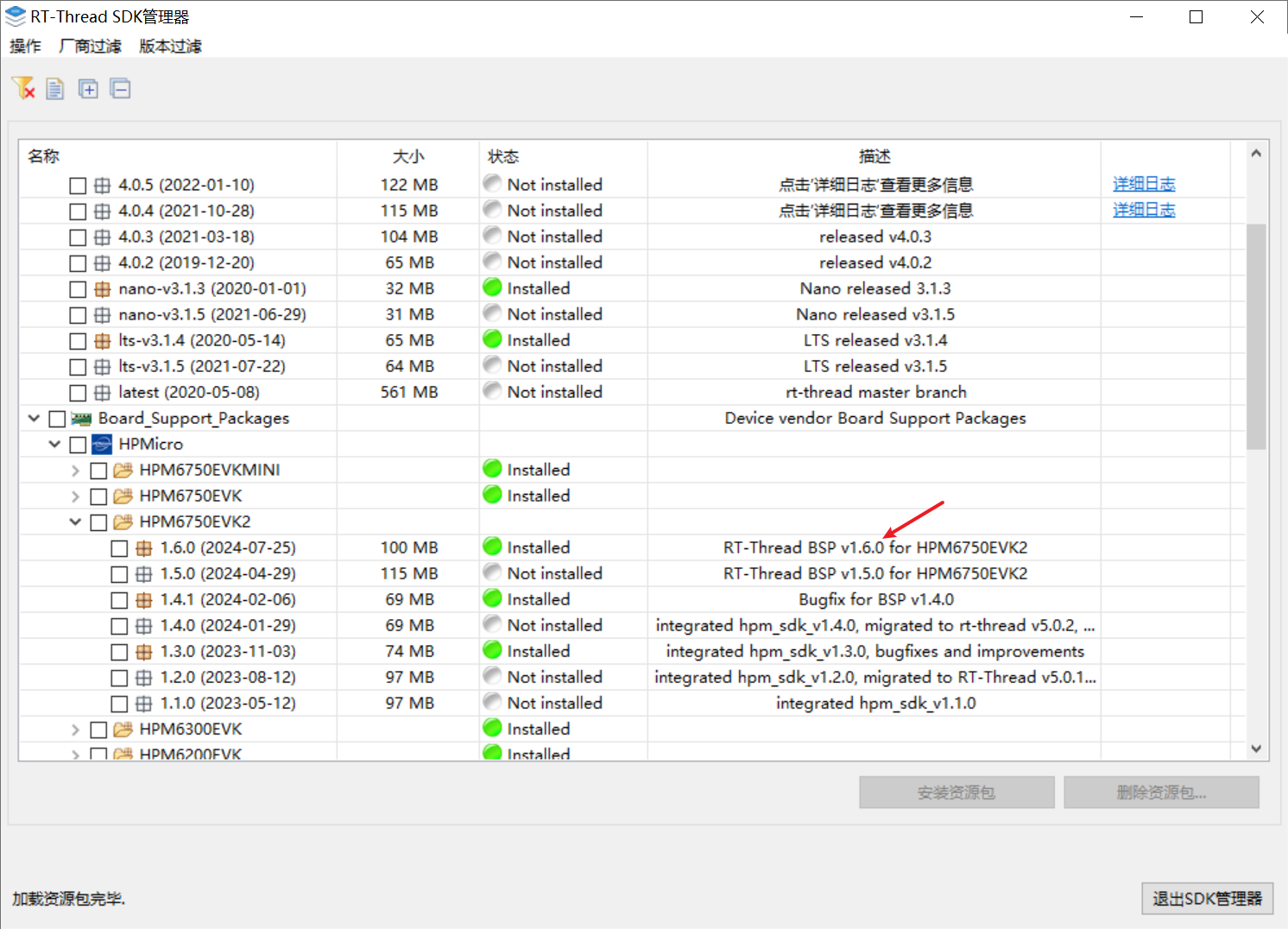Click the vertical scrollbar thumb
Screen dimensions: 1288x929
tap(1256, 337)
